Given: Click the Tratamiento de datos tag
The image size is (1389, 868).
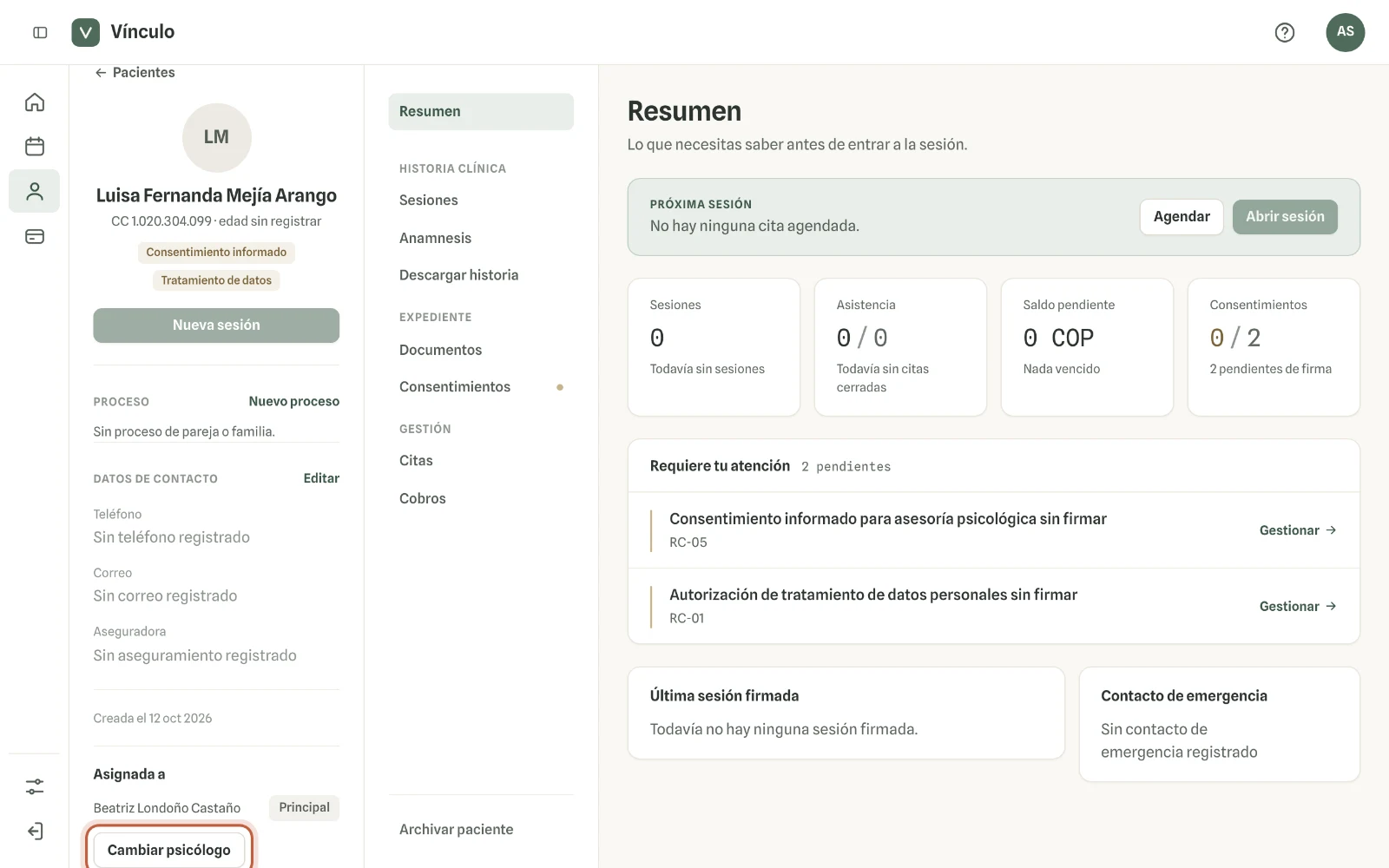Looking at the screenshot, I should coord(216,280).
